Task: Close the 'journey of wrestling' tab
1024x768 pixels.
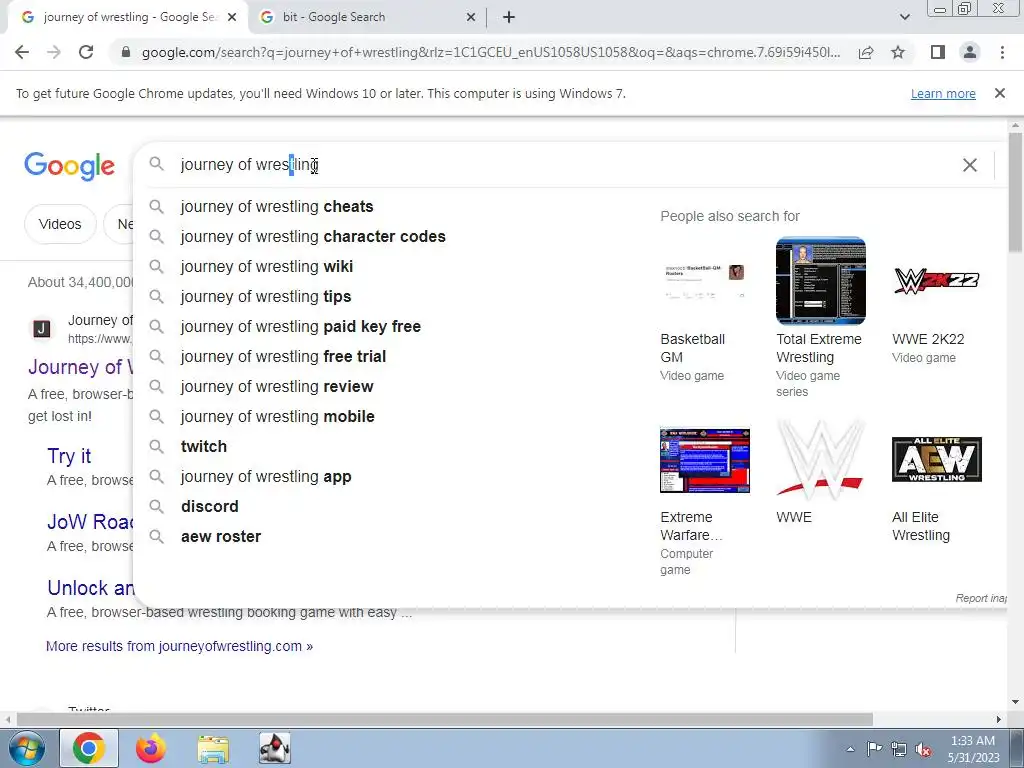Action: 232,18
